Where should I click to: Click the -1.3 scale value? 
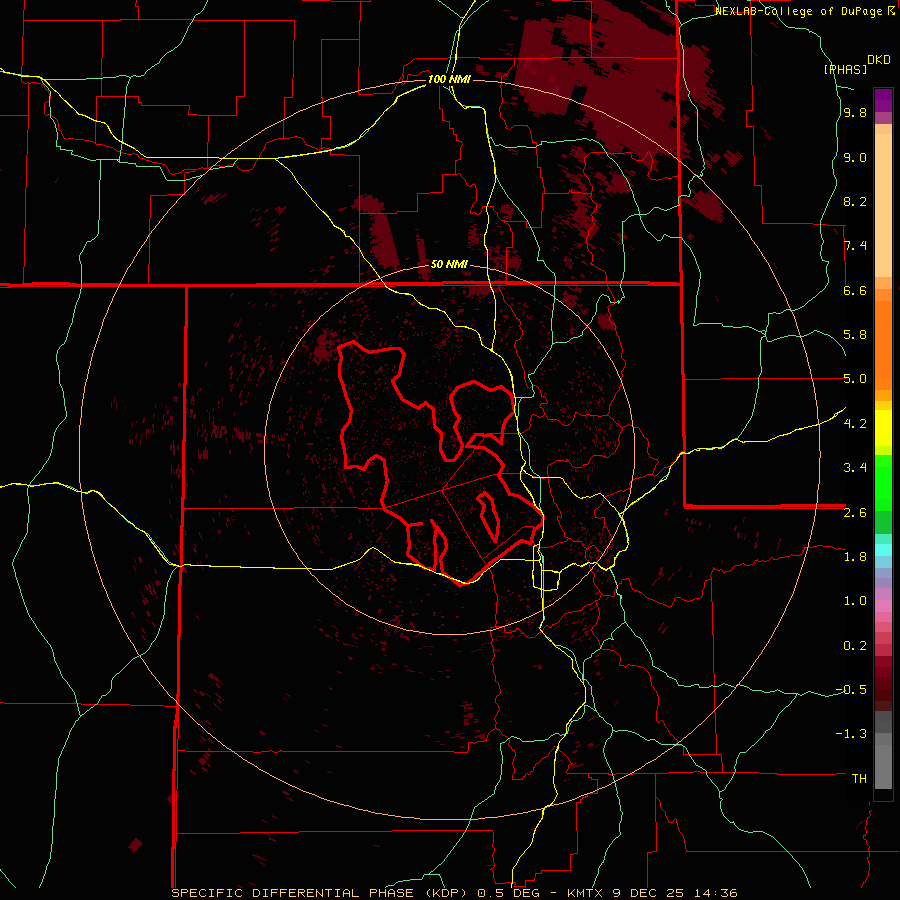click(851, 734)
